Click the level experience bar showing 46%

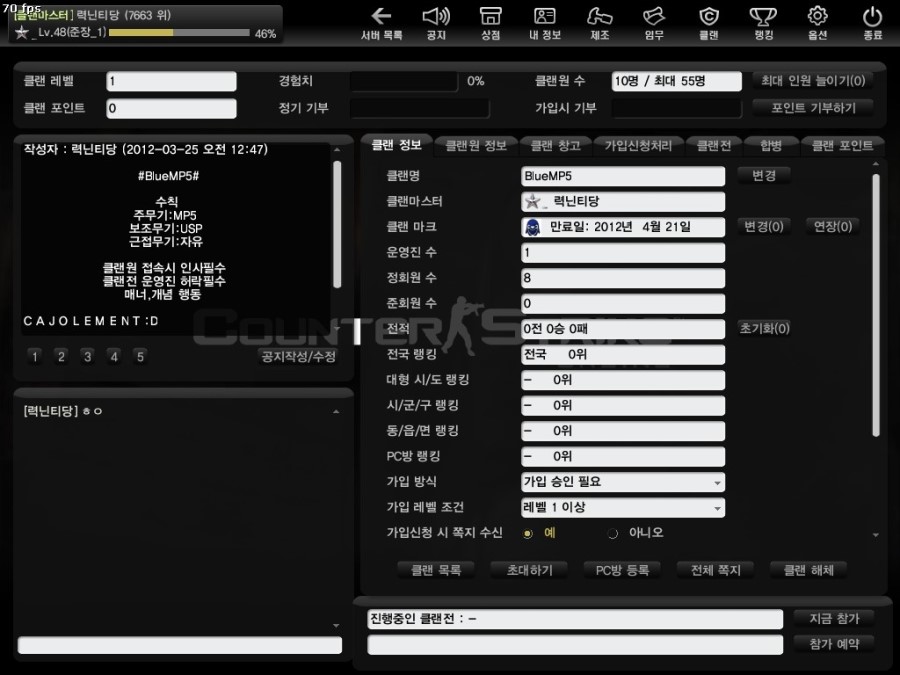coord(179,33)
